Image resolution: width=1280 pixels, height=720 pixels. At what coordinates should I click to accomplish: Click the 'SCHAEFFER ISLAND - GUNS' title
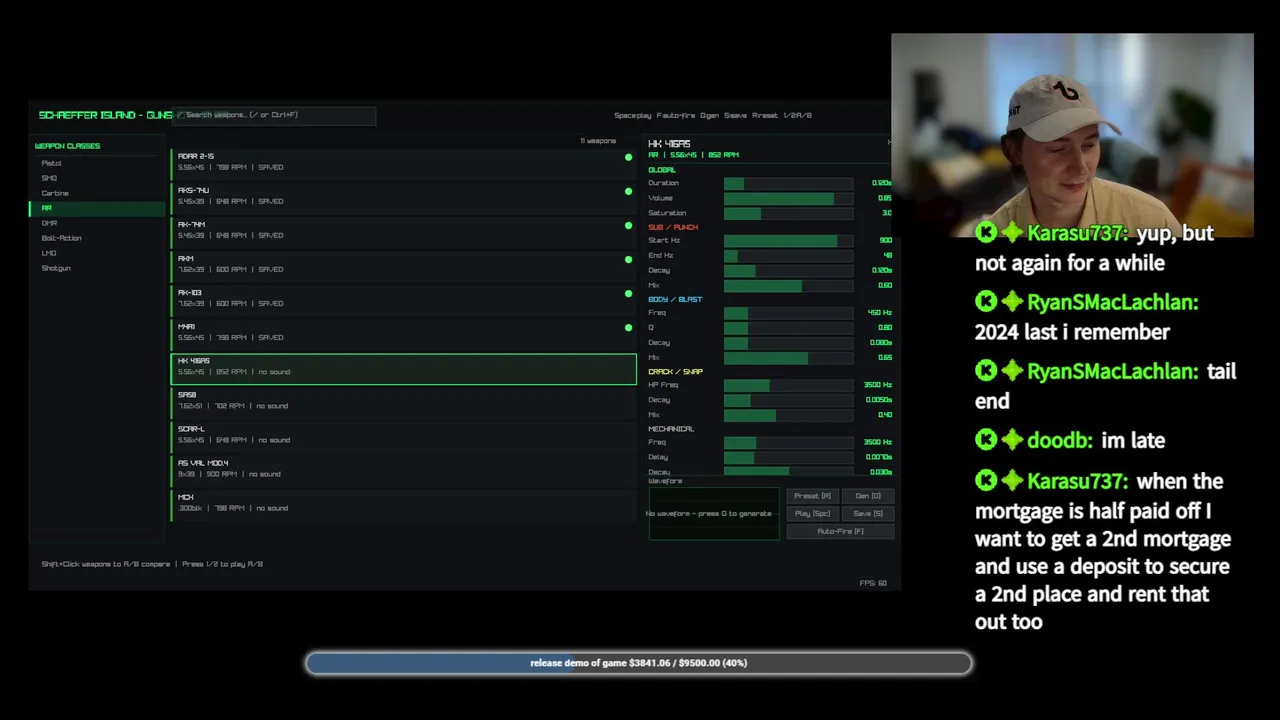tap(105, 115)
